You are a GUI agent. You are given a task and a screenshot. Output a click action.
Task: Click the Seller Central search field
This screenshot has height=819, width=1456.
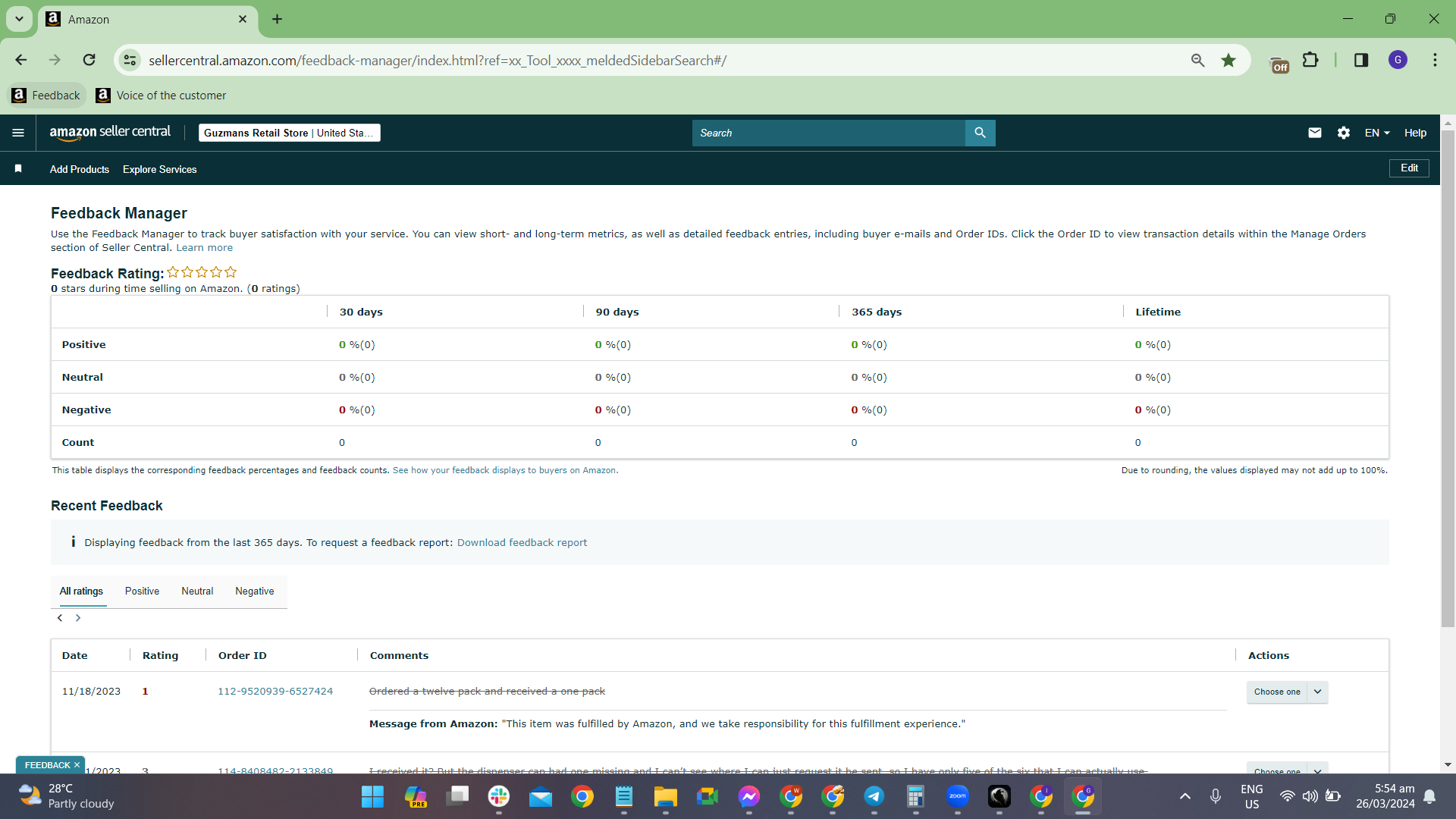[828, 133]
